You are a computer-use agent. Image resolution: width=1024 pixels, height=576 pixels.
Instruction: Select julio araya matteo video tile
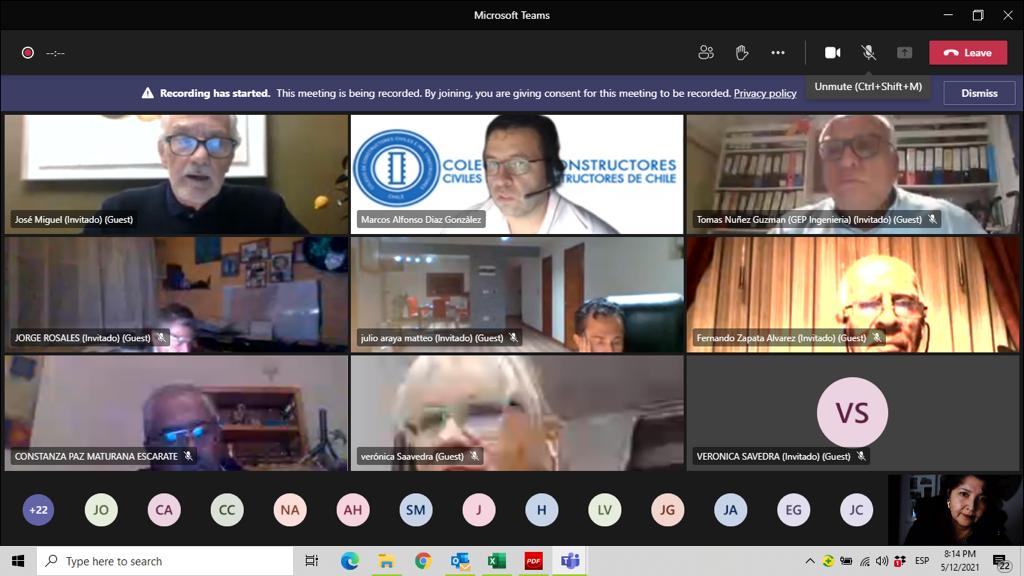point(517,295)
